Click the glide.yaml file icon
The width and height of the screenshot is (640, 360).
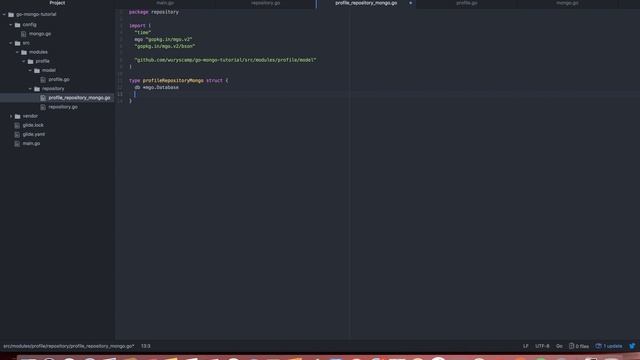point(17,134)
